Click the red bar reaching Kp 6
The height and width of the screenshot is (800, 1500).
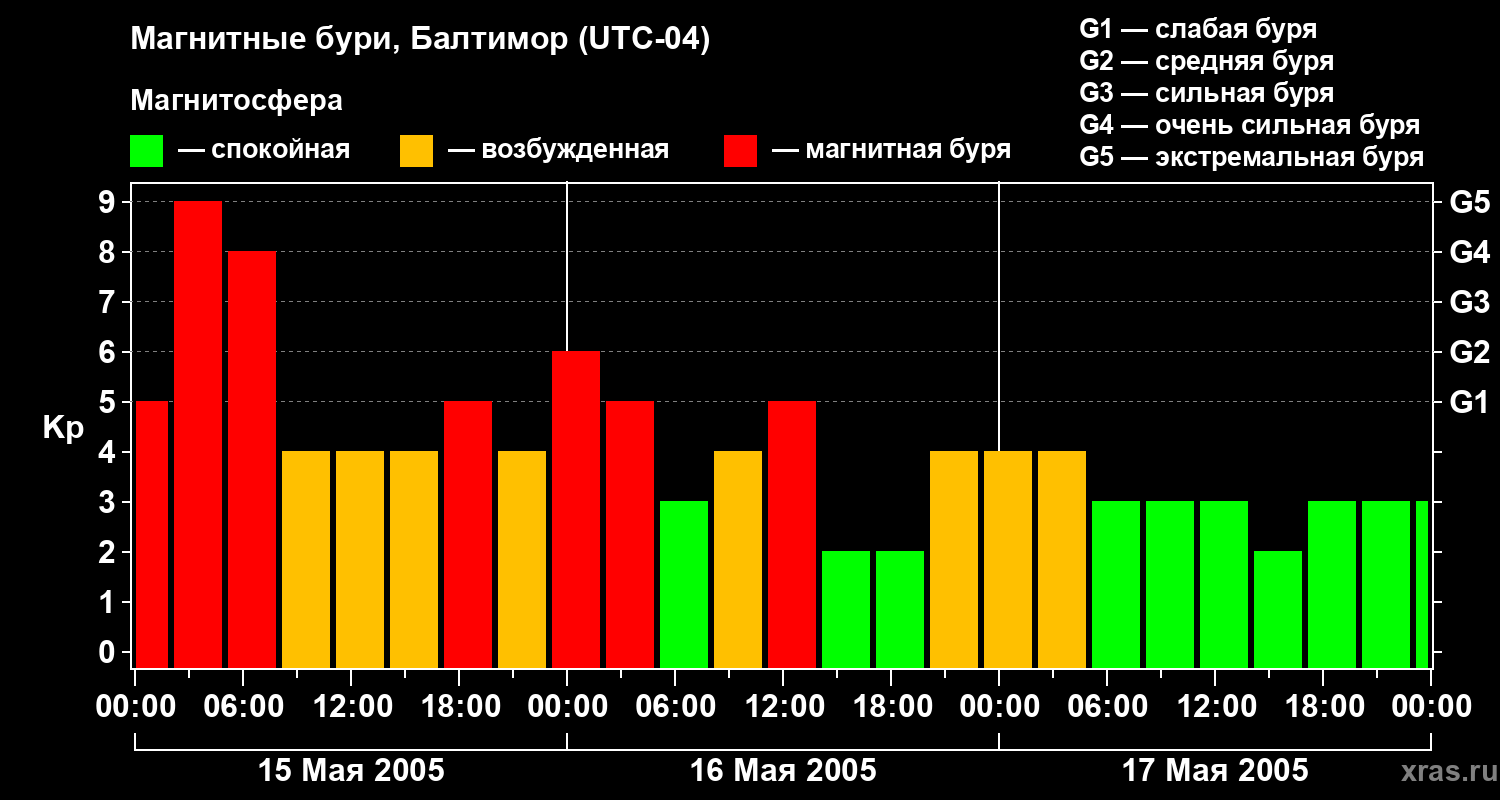[x=576, y=510]
